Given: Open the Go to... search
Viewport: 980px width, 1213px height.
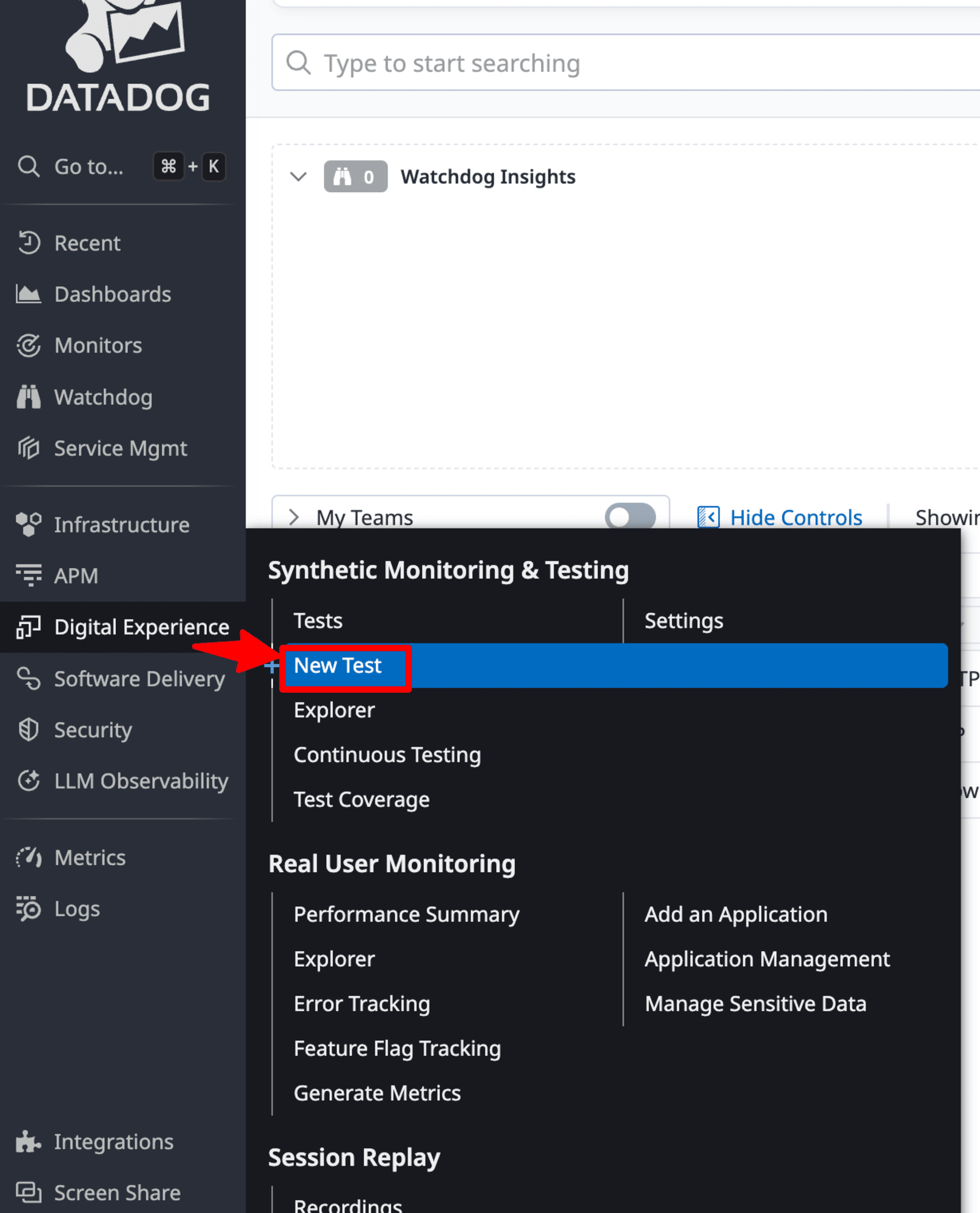Looking at the screenshot, I should [x=88, y=167].
